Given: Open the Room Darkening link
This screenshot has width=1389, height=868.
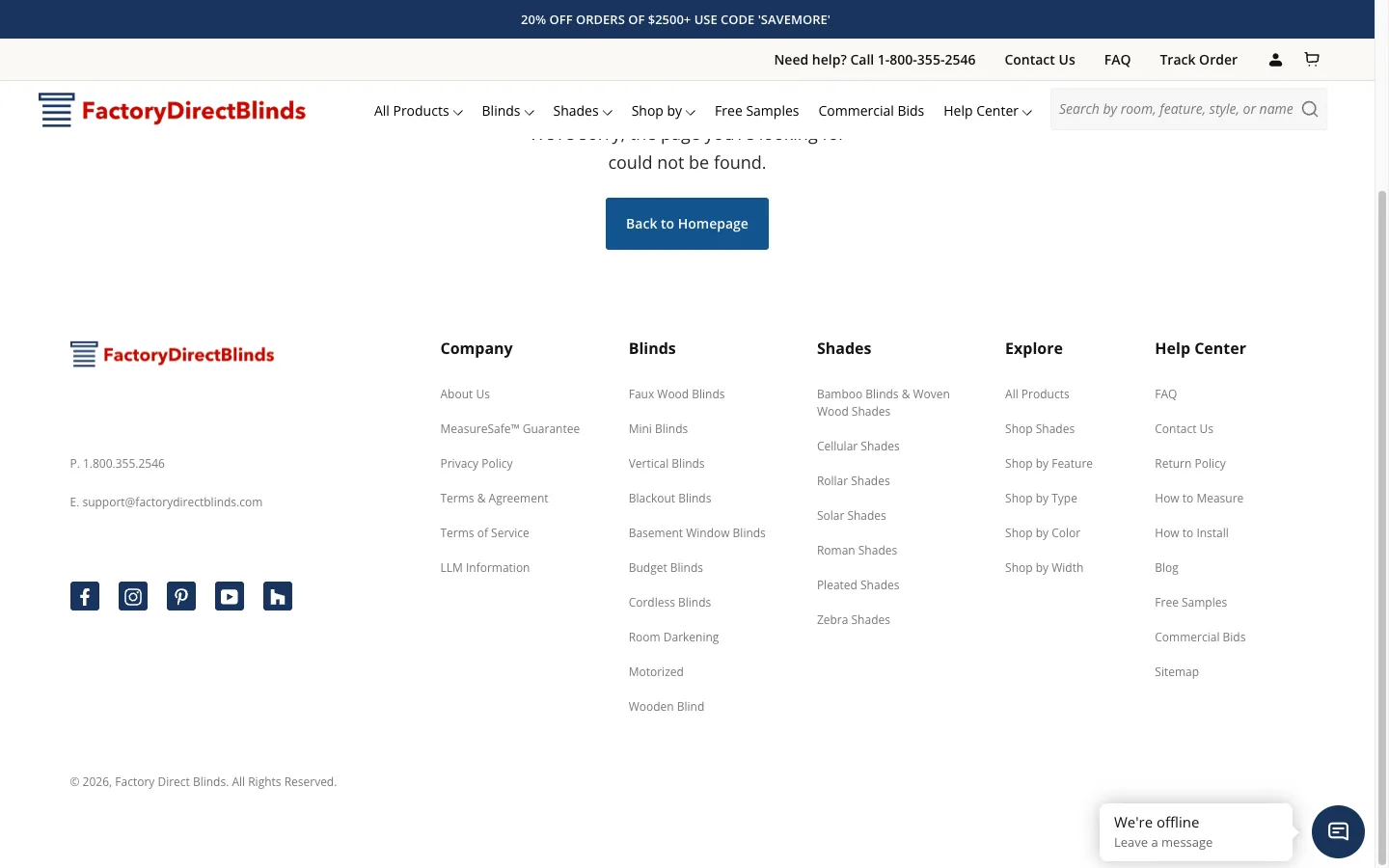Looking at the screenshot, I should (x=673, y=637).
